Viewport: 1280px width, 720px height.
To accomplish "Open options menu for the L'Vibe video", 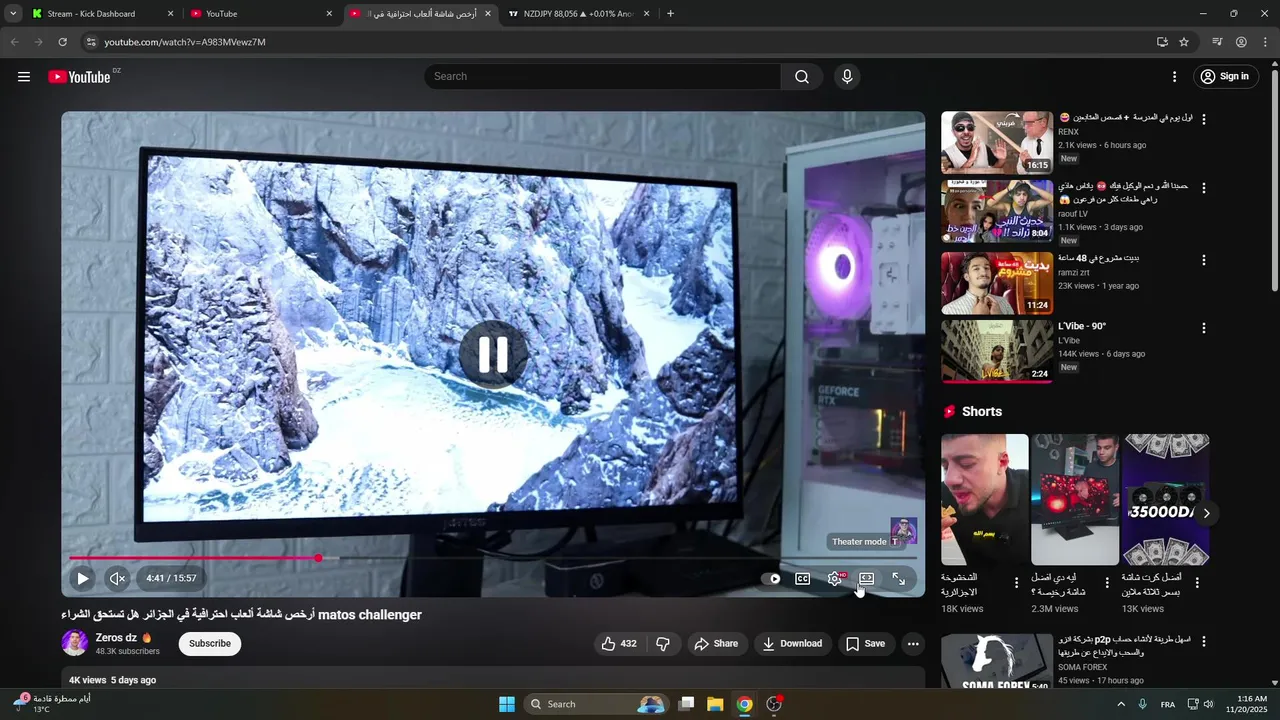I will click(1204, 328).
